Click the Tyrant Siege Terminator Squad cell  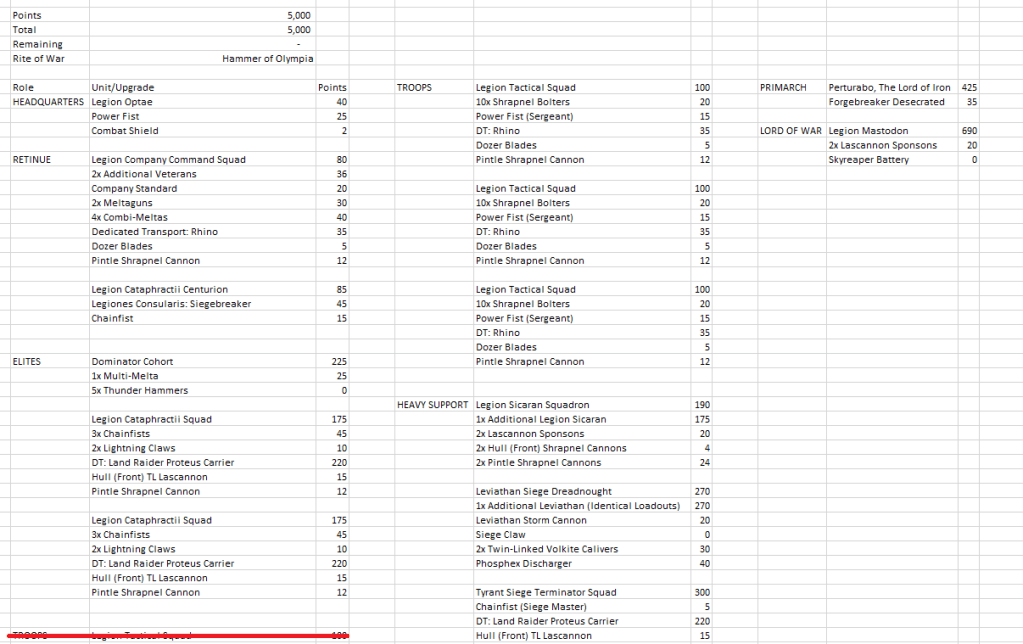(x=546, y=593)
